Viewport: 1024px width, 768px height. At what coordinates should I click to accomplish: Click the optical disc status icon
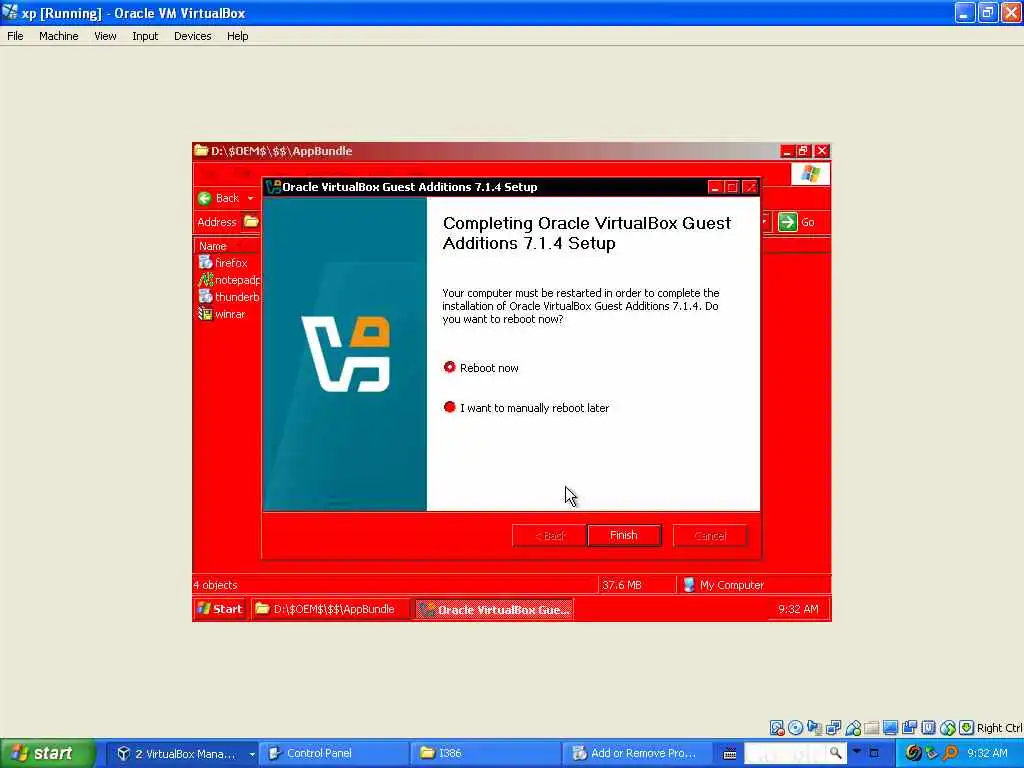795,728
